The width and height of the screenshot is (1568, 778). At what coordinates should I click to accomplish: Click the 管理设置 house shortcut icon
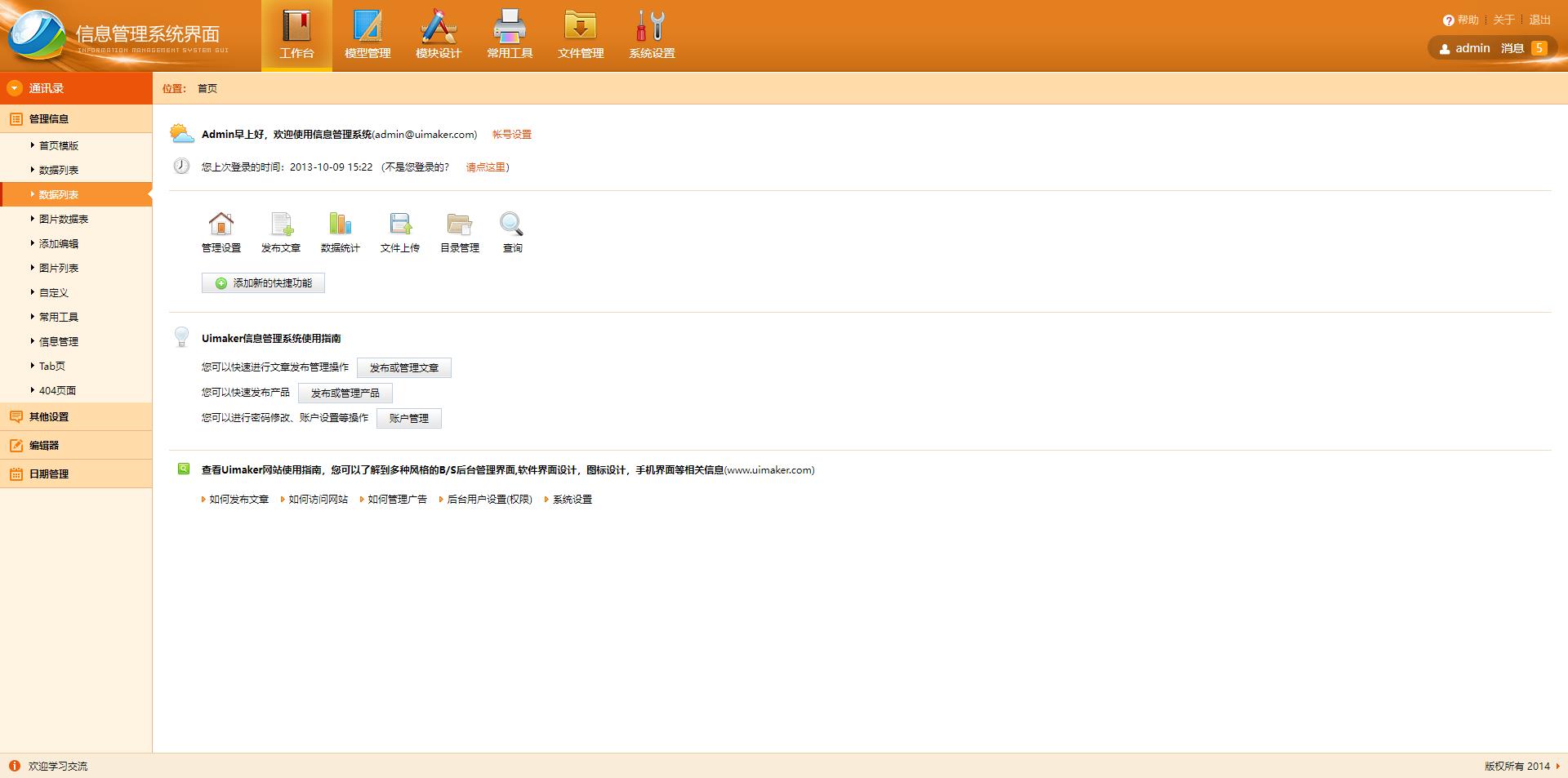(x=221, y=224)
